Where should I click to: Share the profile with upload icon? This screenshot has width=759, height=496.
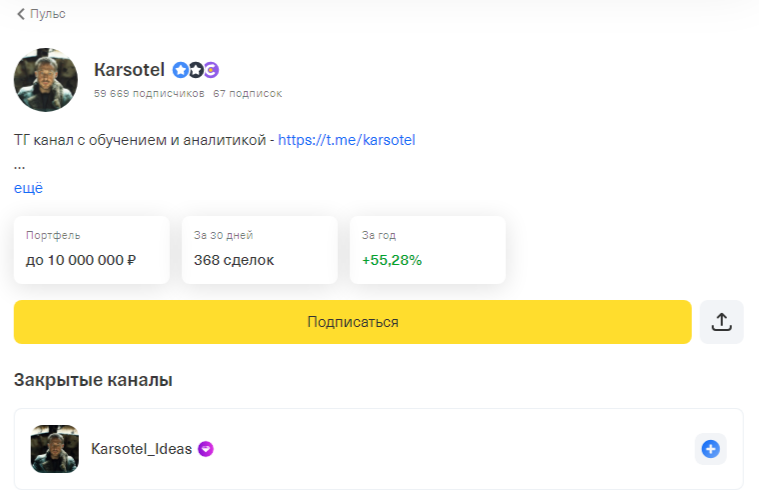coord(721,322)
